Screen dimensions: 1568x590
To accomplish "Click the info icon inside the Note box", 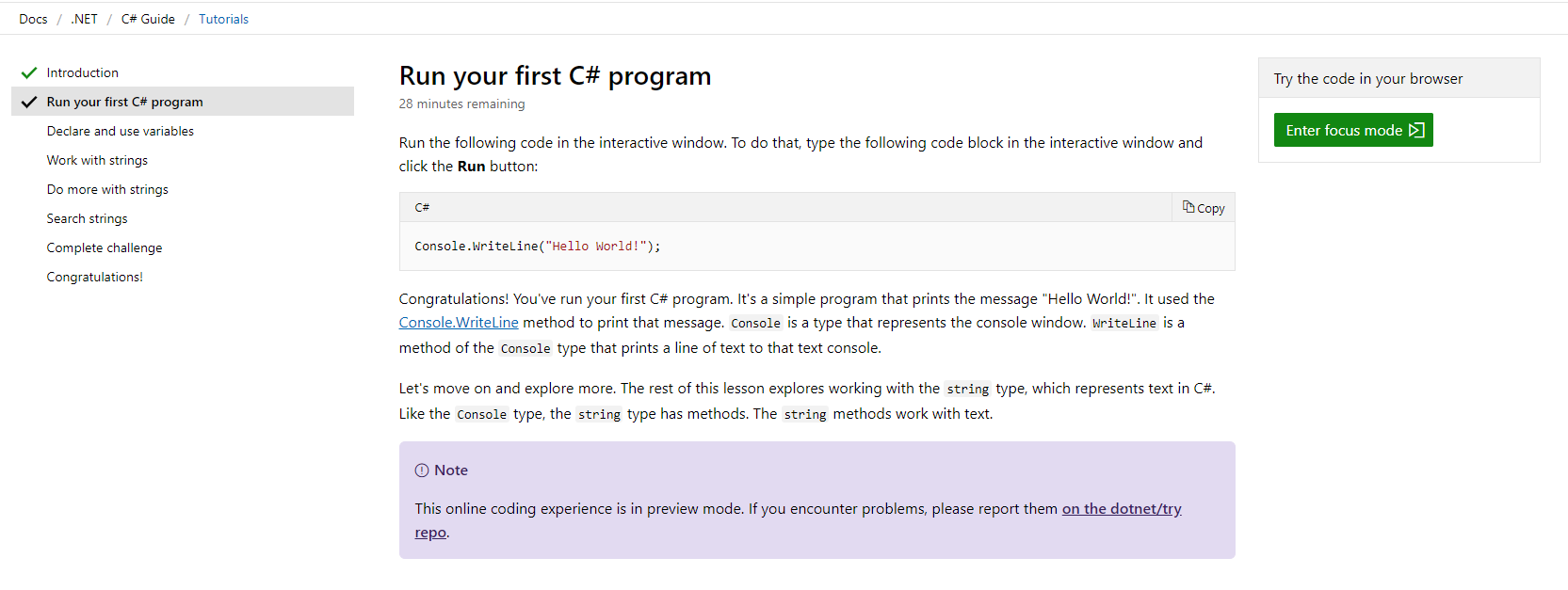I will (420, 470).
